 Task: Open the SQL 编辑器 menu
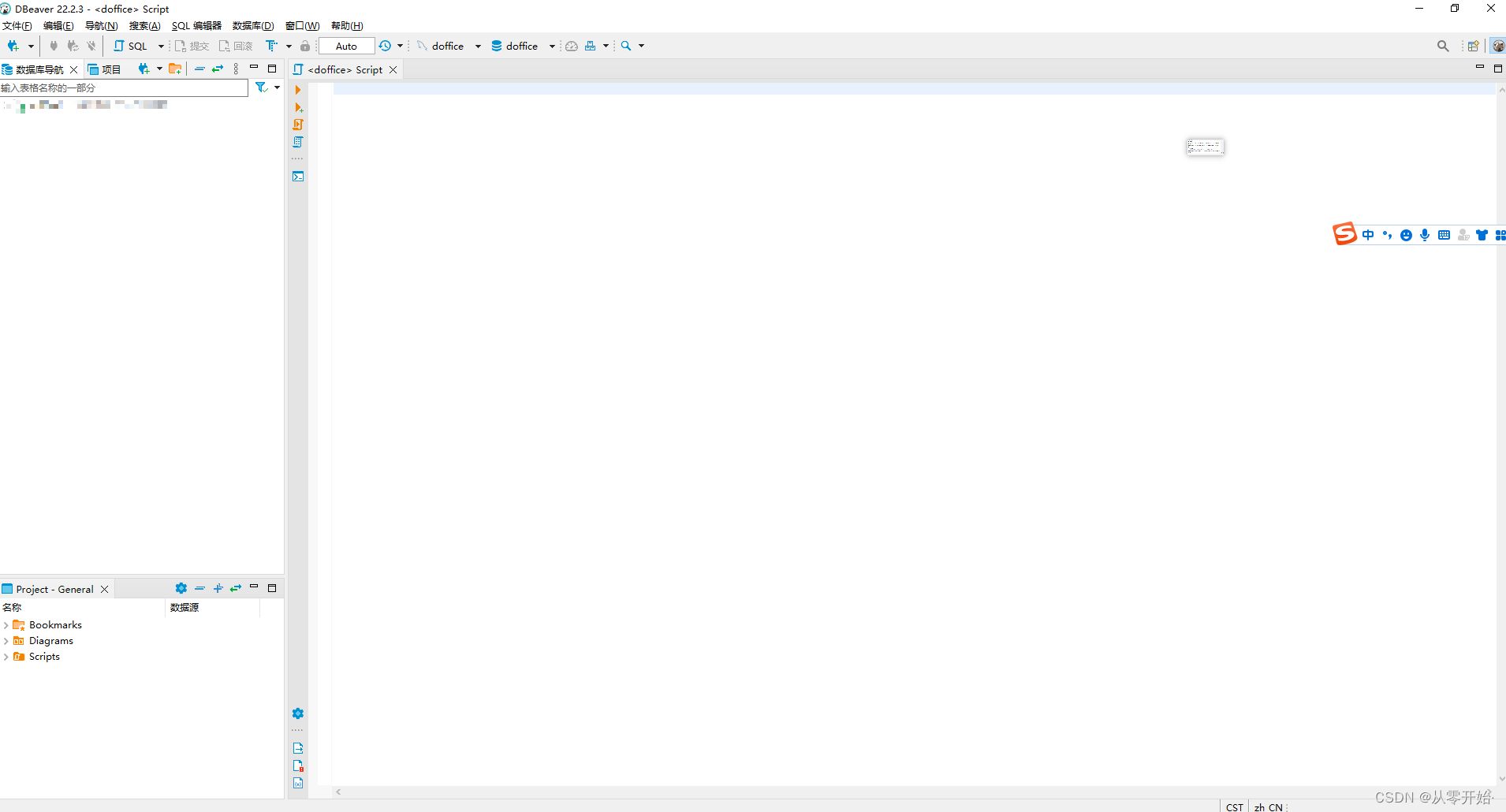tap(196, 26)
